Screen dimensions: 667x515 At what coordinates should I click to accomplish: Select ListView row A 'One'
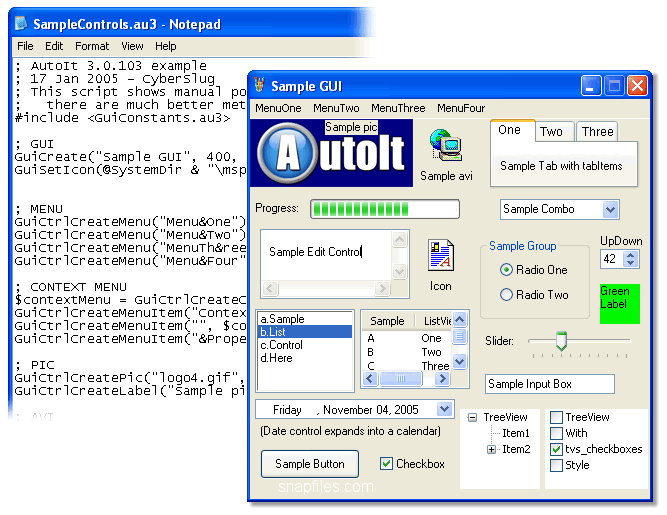point(407,339)
